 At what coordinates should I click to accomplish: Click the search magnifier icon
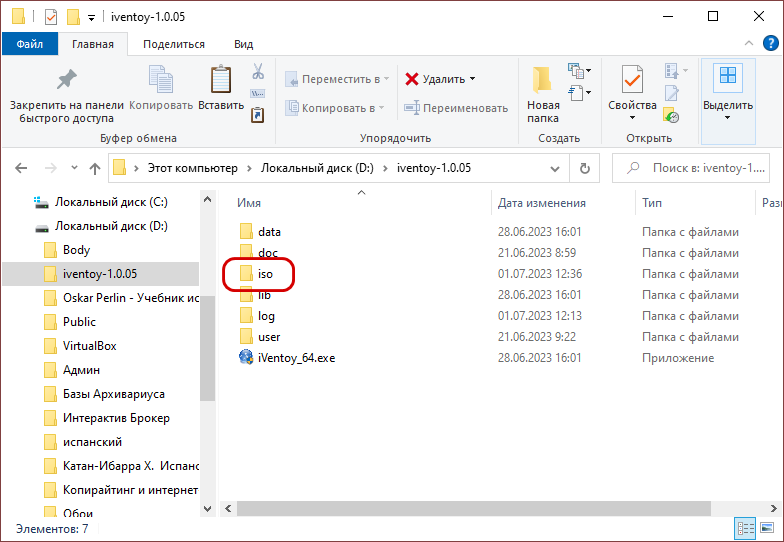click(633, 168)
